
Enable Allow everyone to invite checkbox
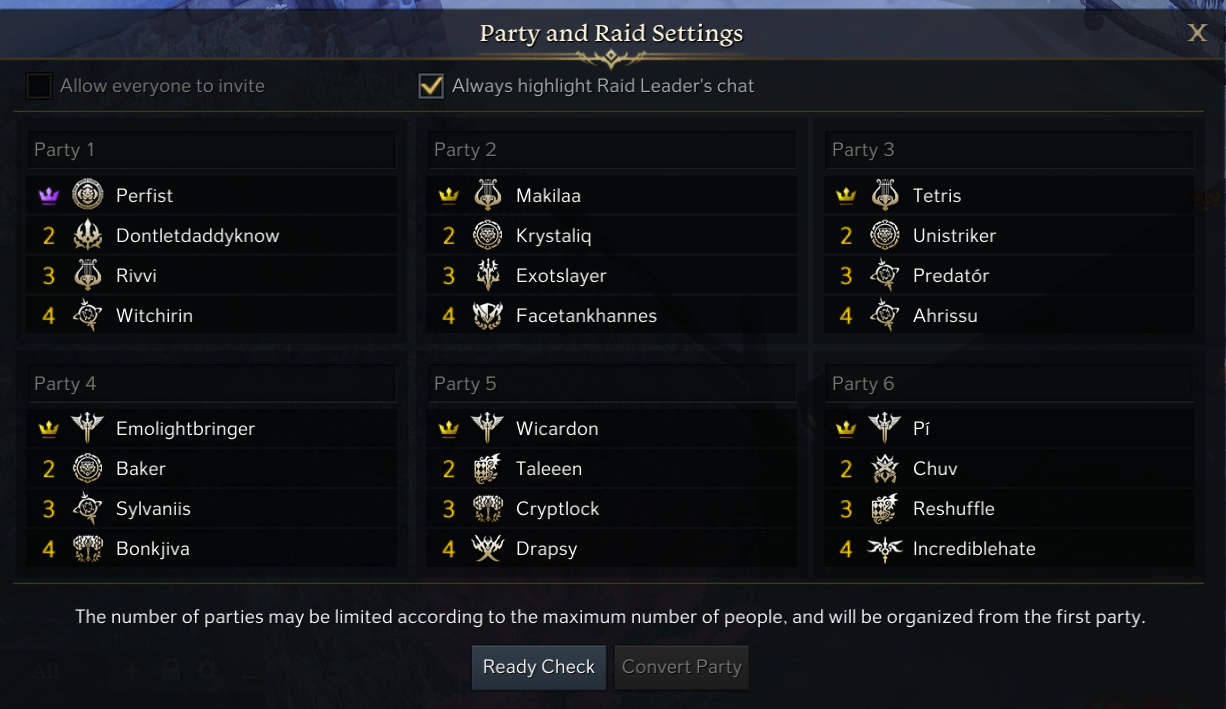point(39,86)
